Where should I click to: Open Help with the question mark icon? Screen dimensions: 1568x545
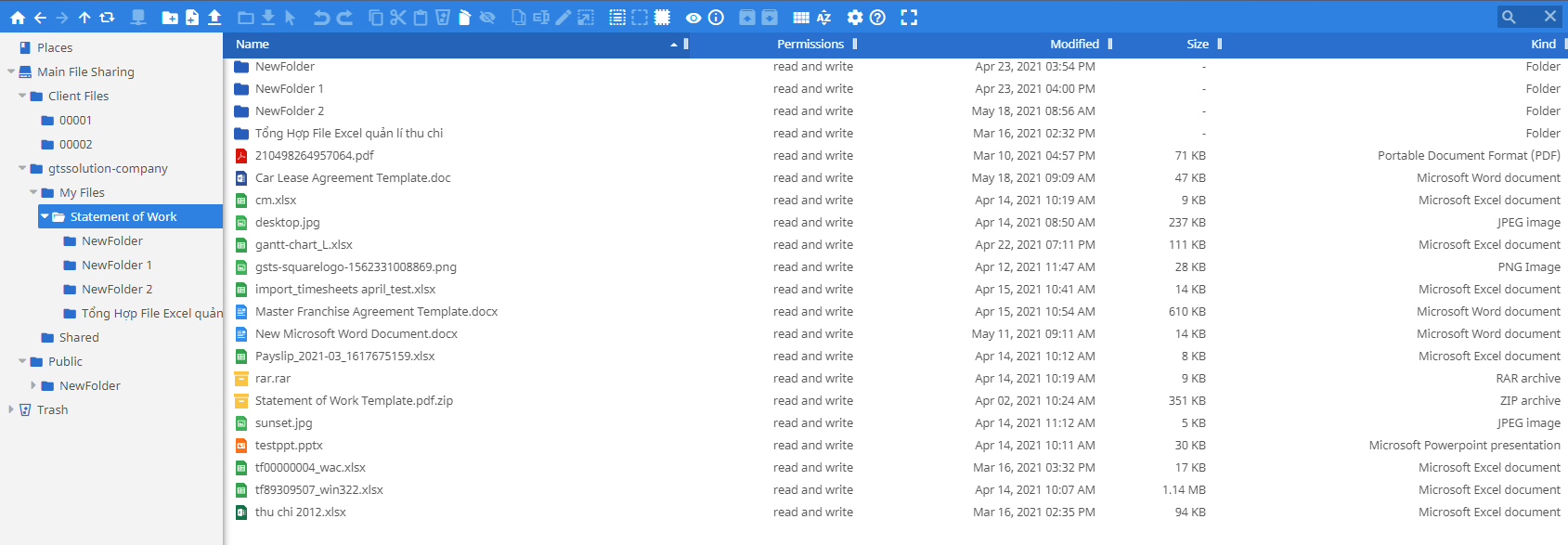877,17
